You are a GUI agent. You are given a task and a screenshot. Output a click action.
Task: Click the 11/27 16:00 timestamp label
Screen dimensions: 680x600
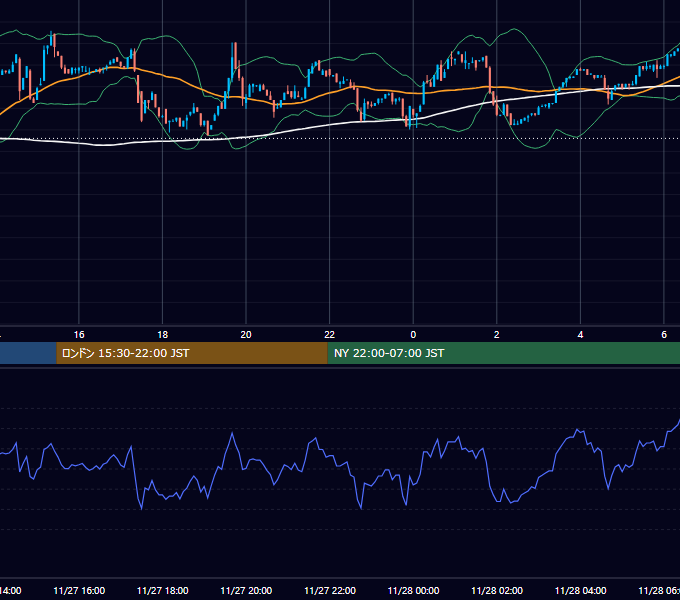point(79,590)
